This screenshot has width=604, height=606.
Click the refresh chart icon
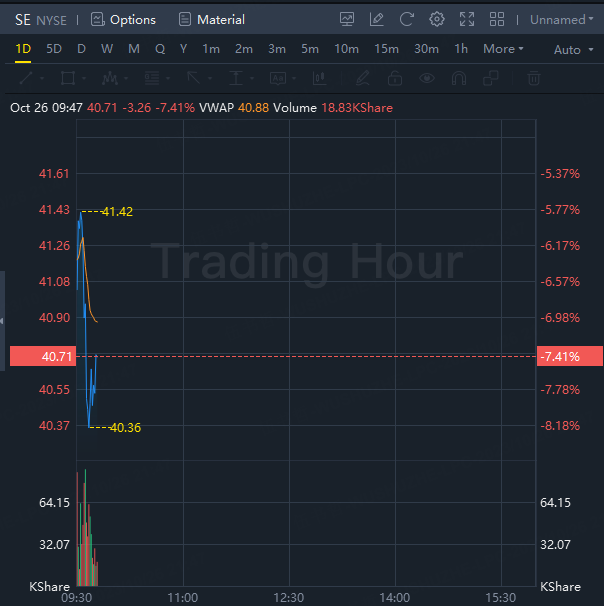(406, 19)
